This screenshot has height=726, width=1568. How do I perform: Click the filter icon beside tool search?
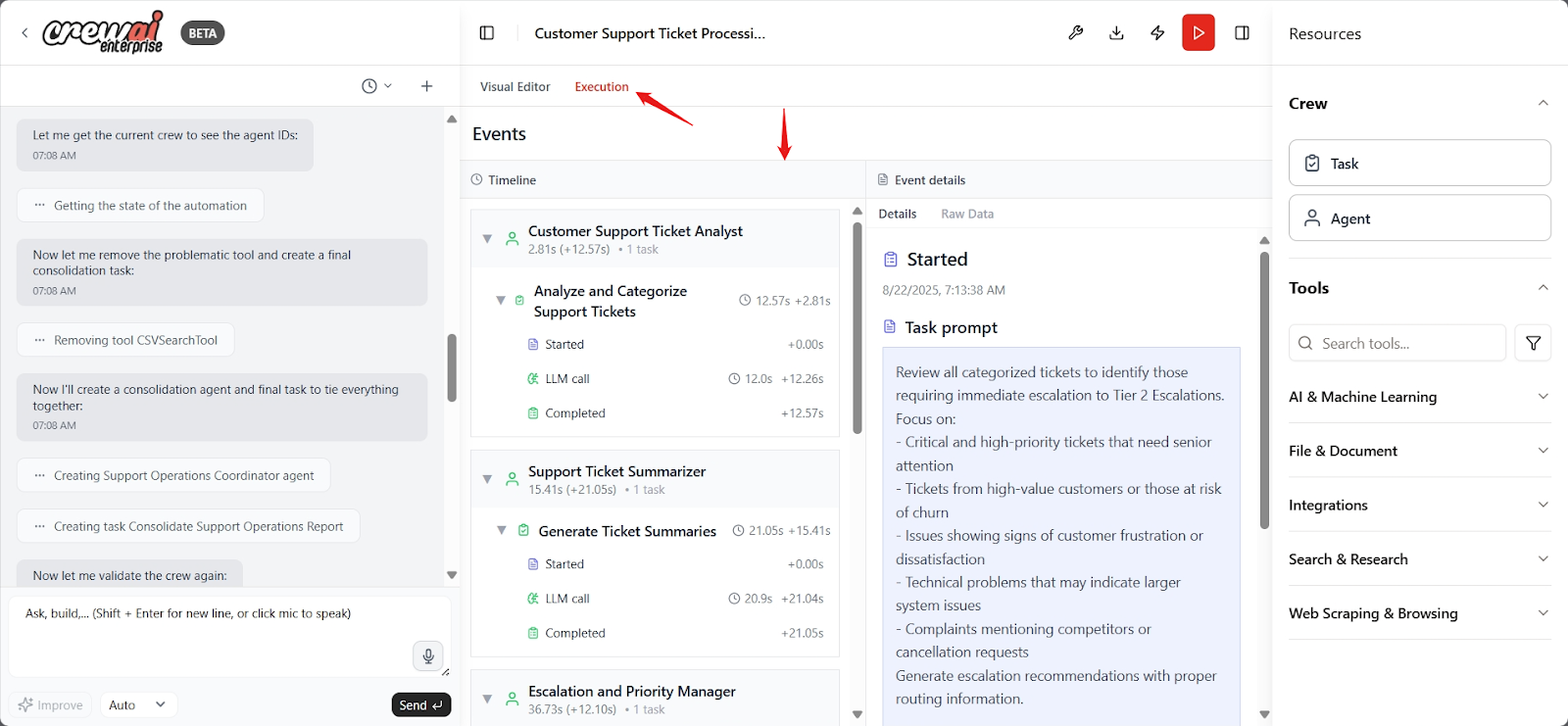(x=1533, y=343)
